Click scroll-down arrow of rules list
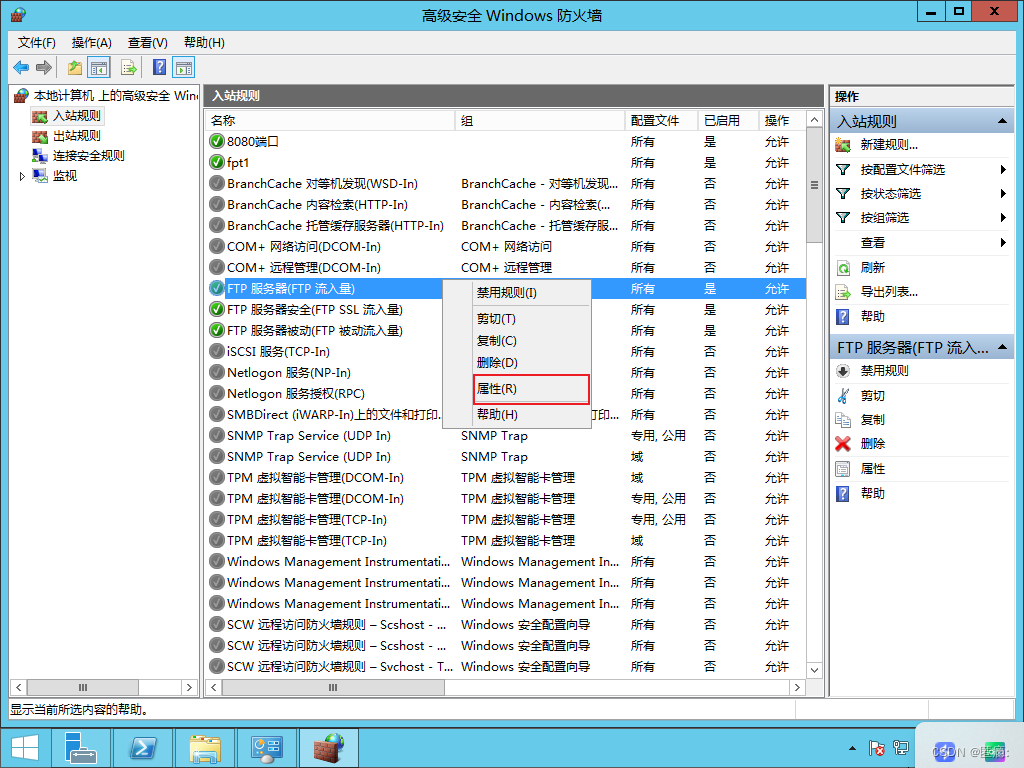The height and width of the screenshot is (768, 1024). tap(814, 670)
